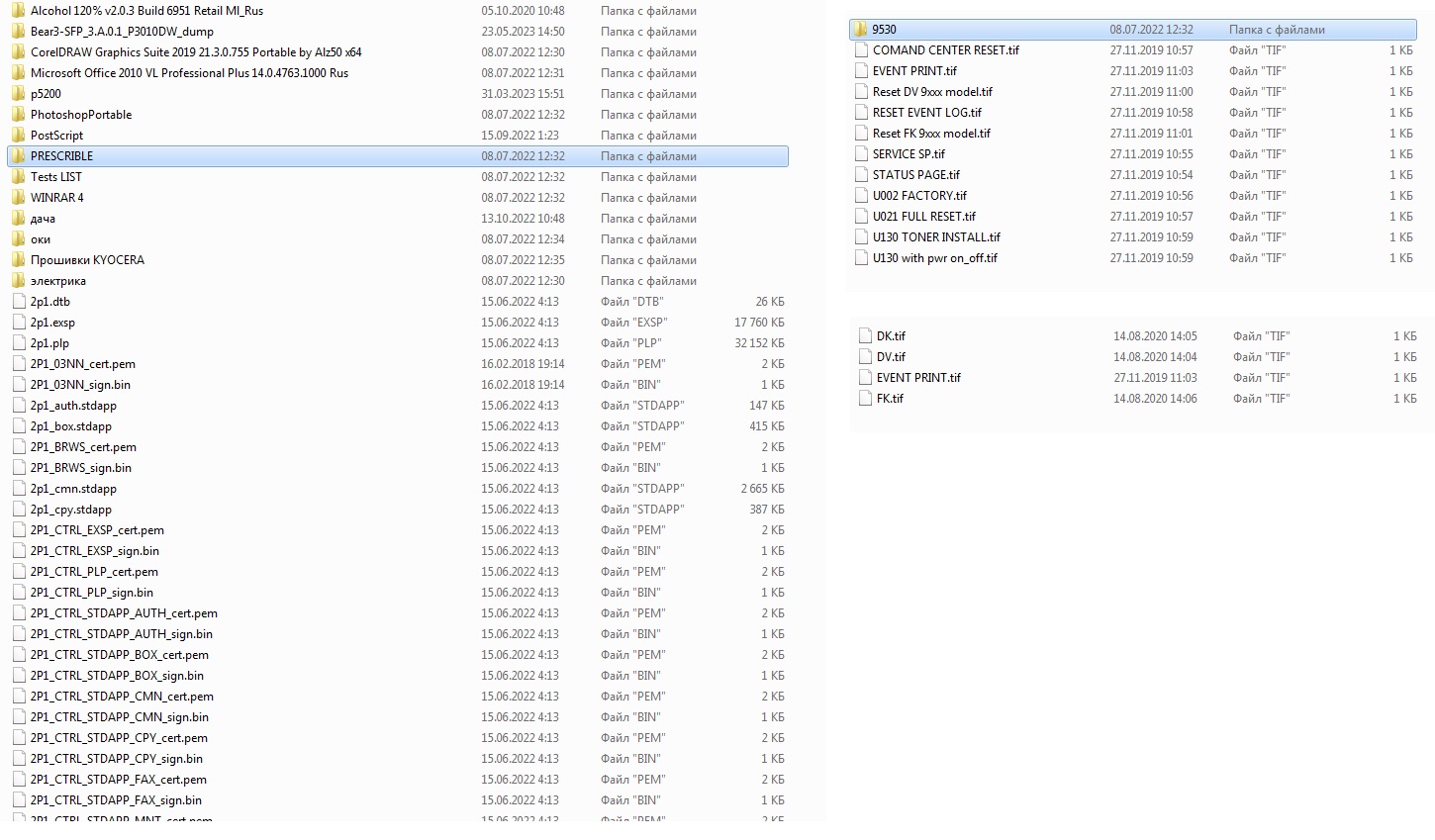Viewport: 1435px width, 840px height.
Task: Click the PhotoshopPortable folder icon
Action: coord(18,115)
